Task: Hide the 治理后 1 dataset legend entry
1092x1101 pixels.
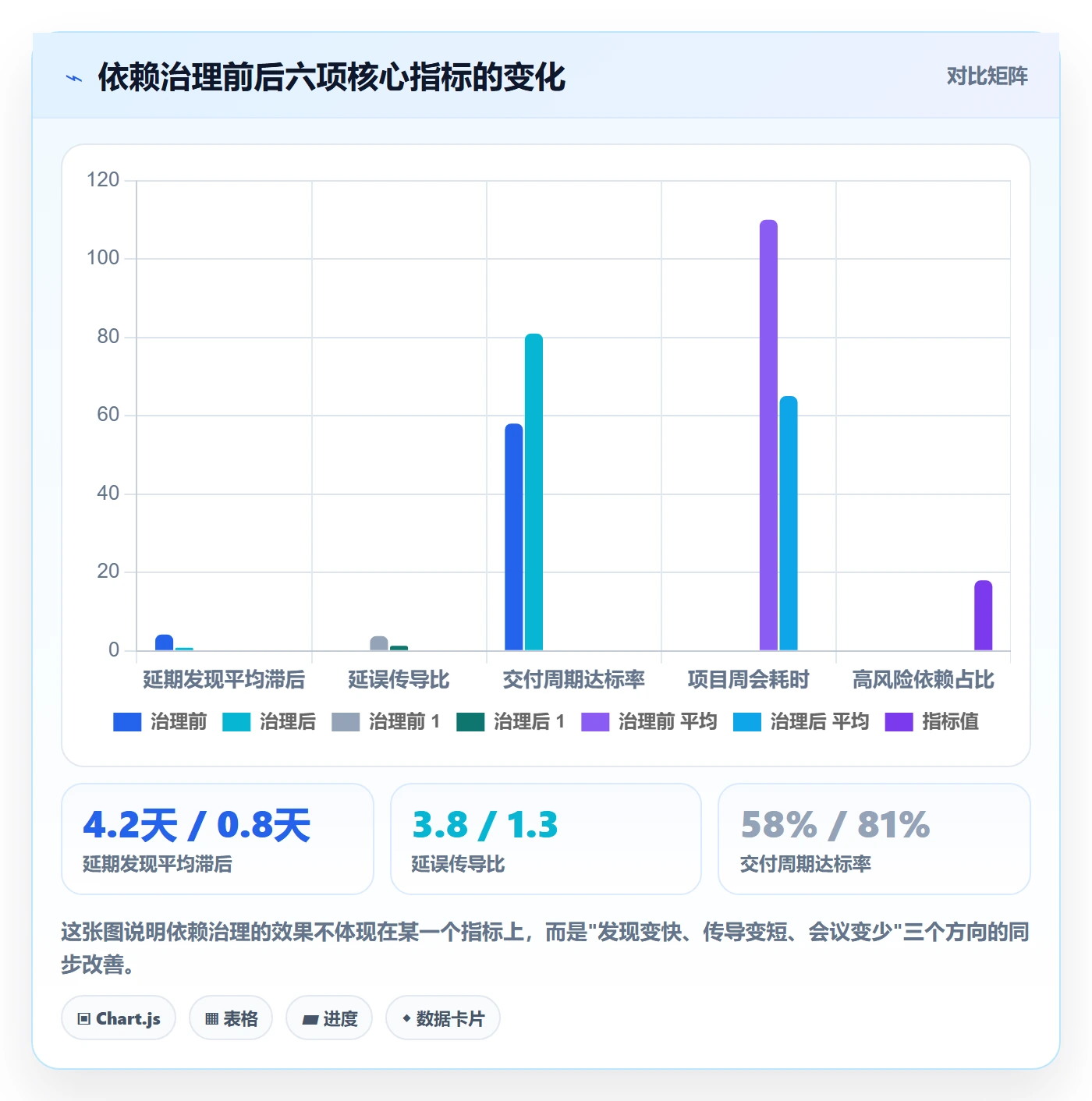Action: (511, 722)
